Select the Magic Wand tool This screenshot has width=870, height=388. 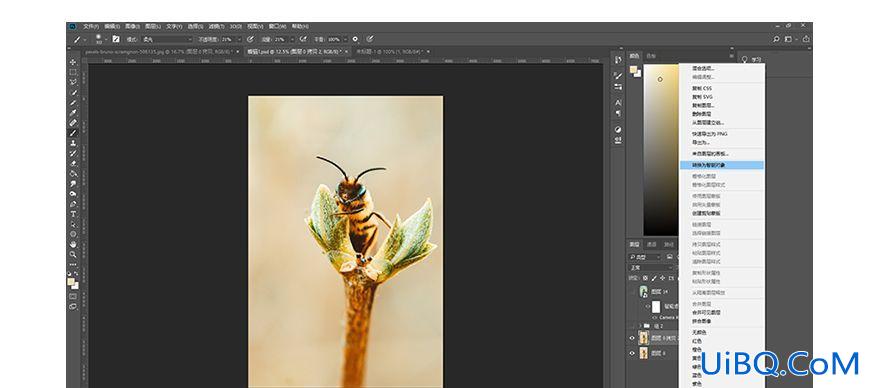73,92
